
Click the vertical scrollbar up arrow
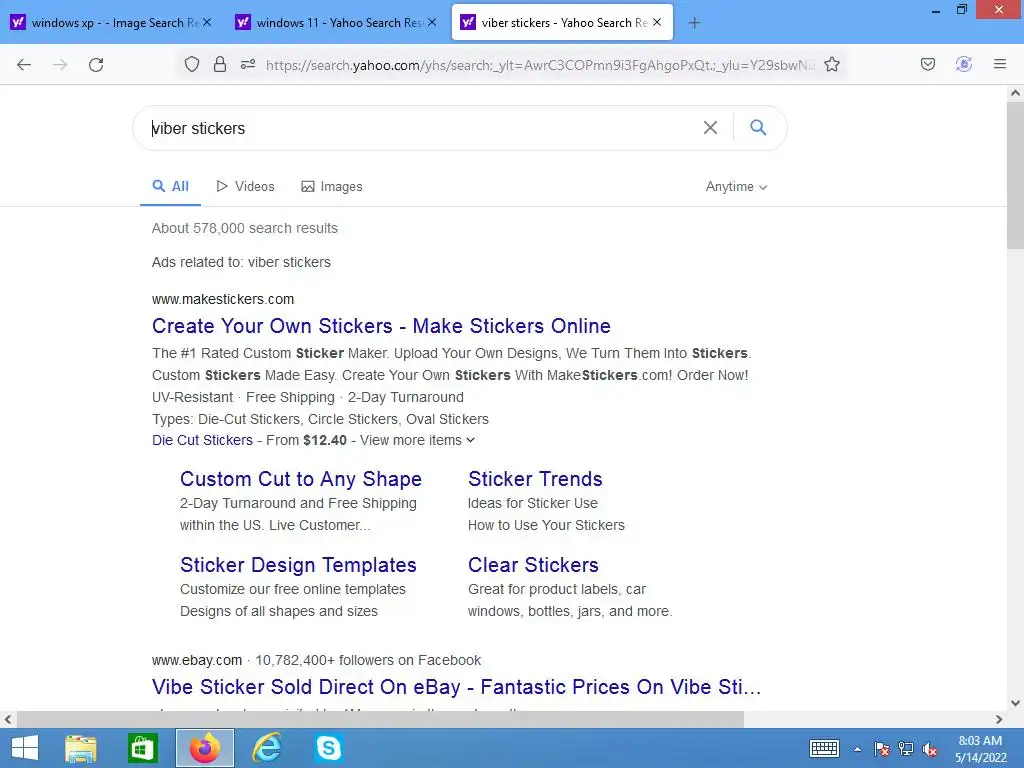(1015, 93)
